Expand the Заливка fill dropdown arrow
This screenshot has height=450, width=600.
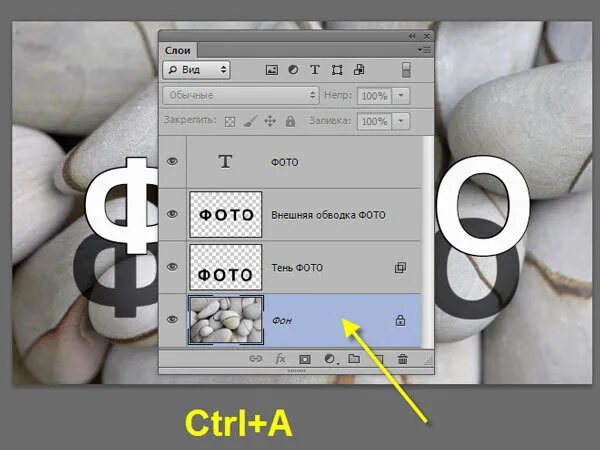point(401,121)
